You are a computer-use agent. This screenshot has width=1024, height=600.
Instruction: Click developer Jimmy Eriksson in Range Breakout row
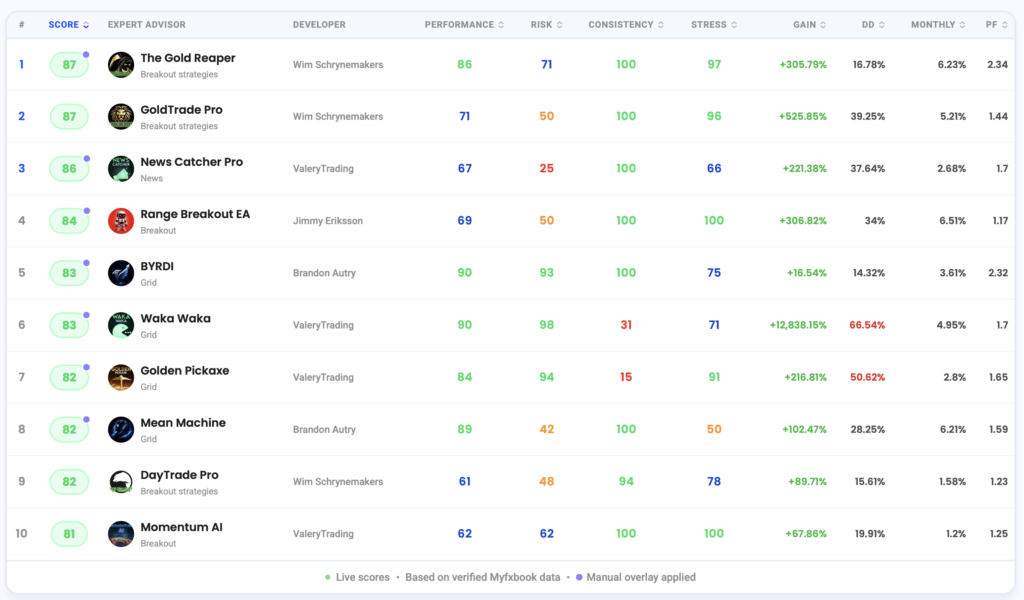pos(328,221)
